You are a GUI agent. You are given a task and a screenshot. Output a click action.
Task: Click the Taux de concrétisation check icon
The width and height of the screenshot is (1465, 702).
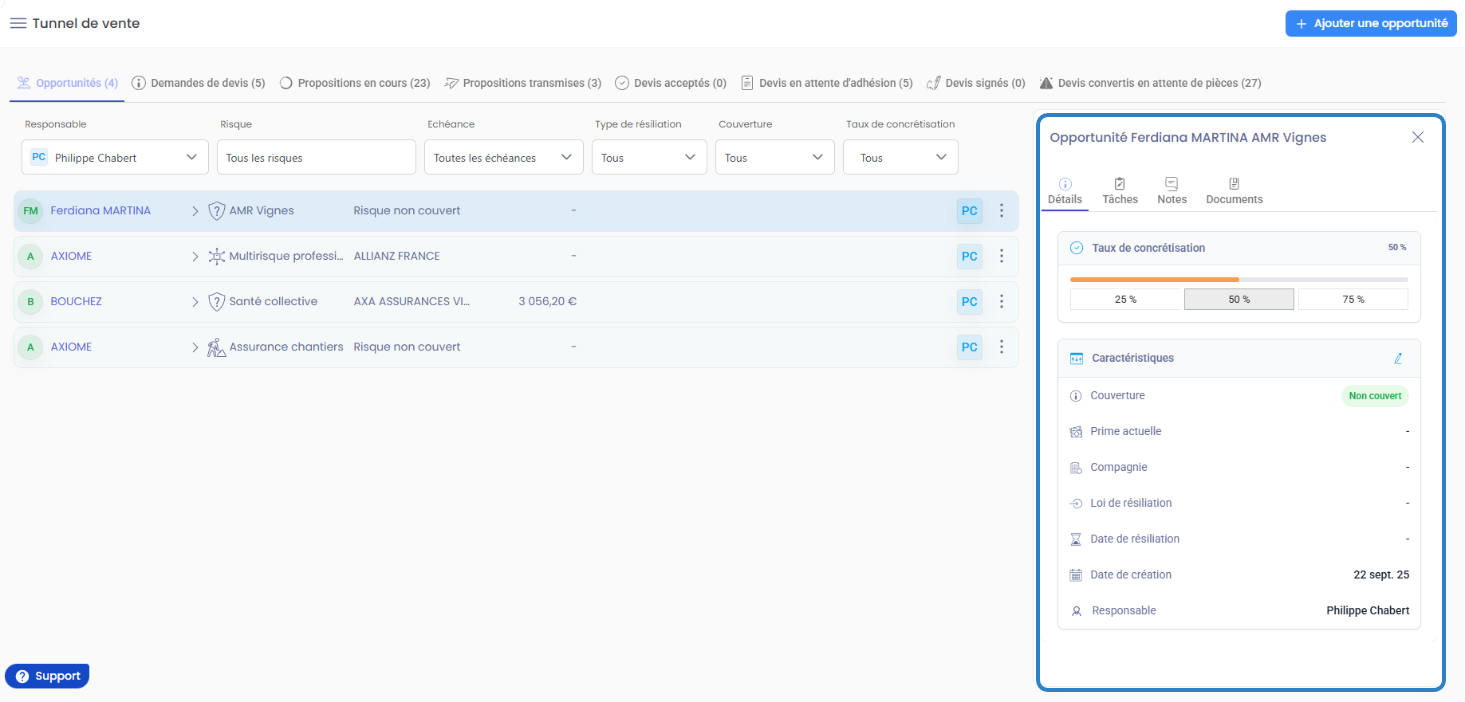(1076, 248)
